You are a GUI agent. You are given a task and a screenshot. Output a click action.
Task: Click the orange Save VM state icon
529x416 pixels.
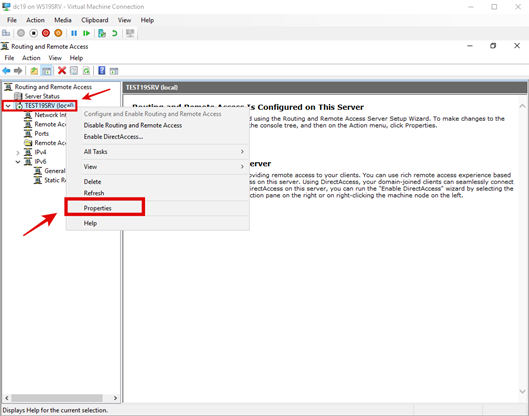coord(58,33)
